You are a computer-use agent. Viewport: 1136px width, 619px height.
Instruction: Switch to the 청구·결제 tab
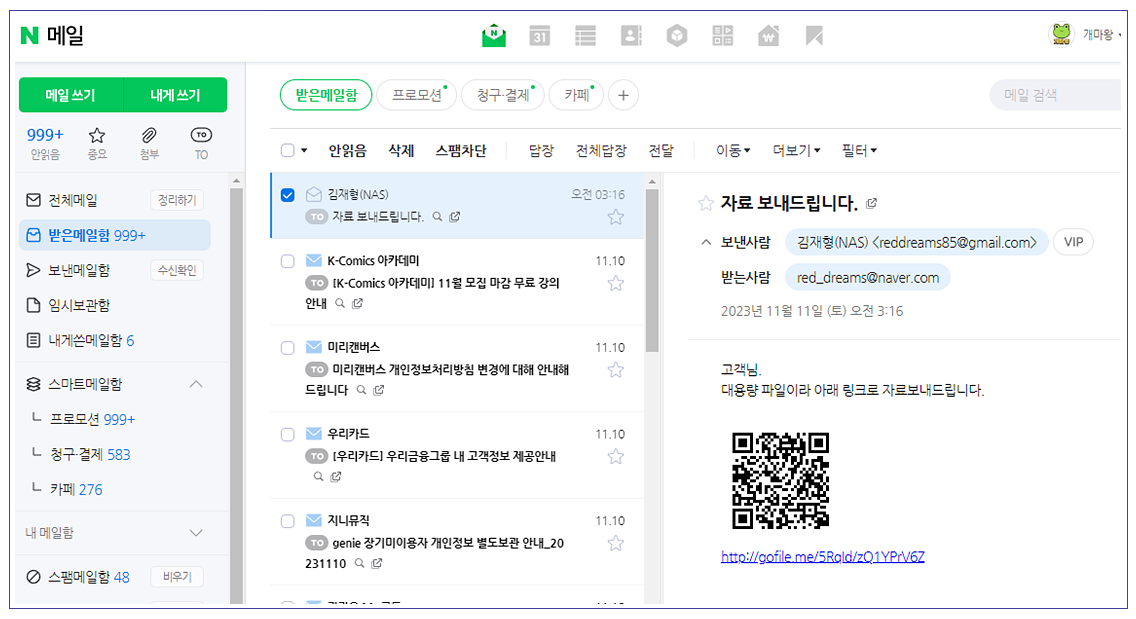[503, 95]
